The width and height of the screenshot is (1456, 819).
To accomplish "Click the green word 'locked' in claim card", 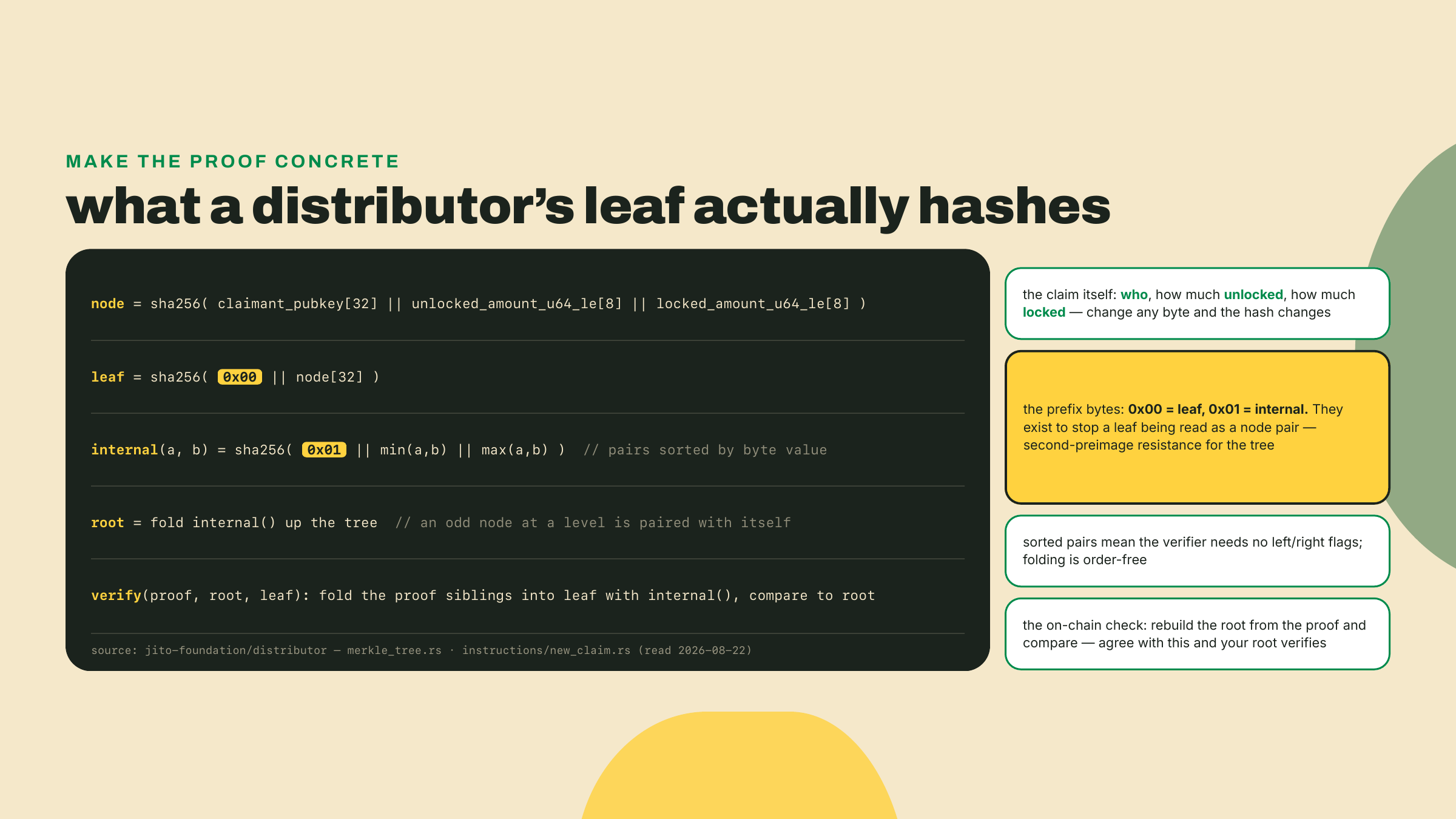I will pyautogui.click(x=1044, y=312).
